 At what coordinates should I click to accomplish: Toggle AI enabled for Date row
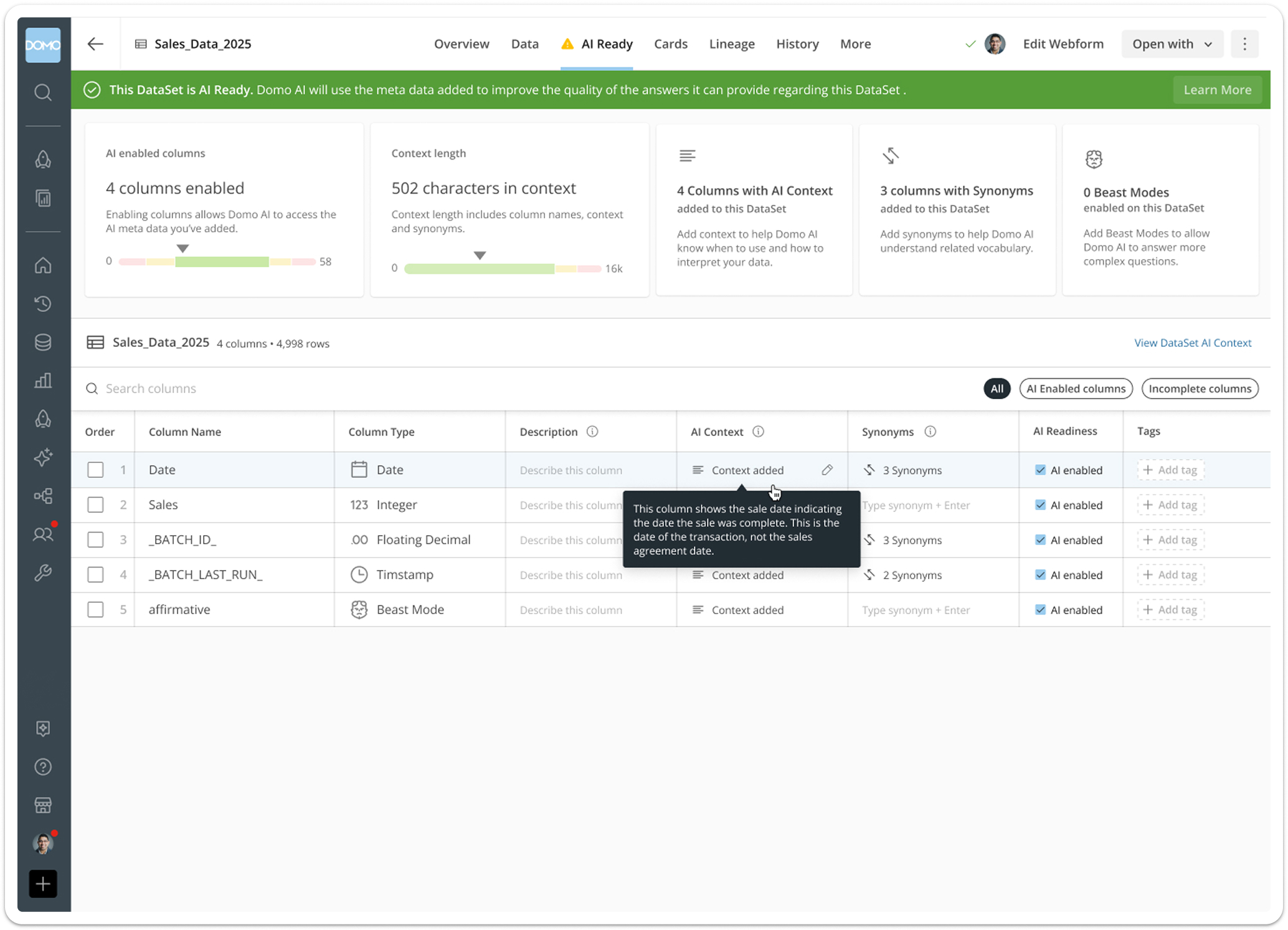pos(1040,470)
